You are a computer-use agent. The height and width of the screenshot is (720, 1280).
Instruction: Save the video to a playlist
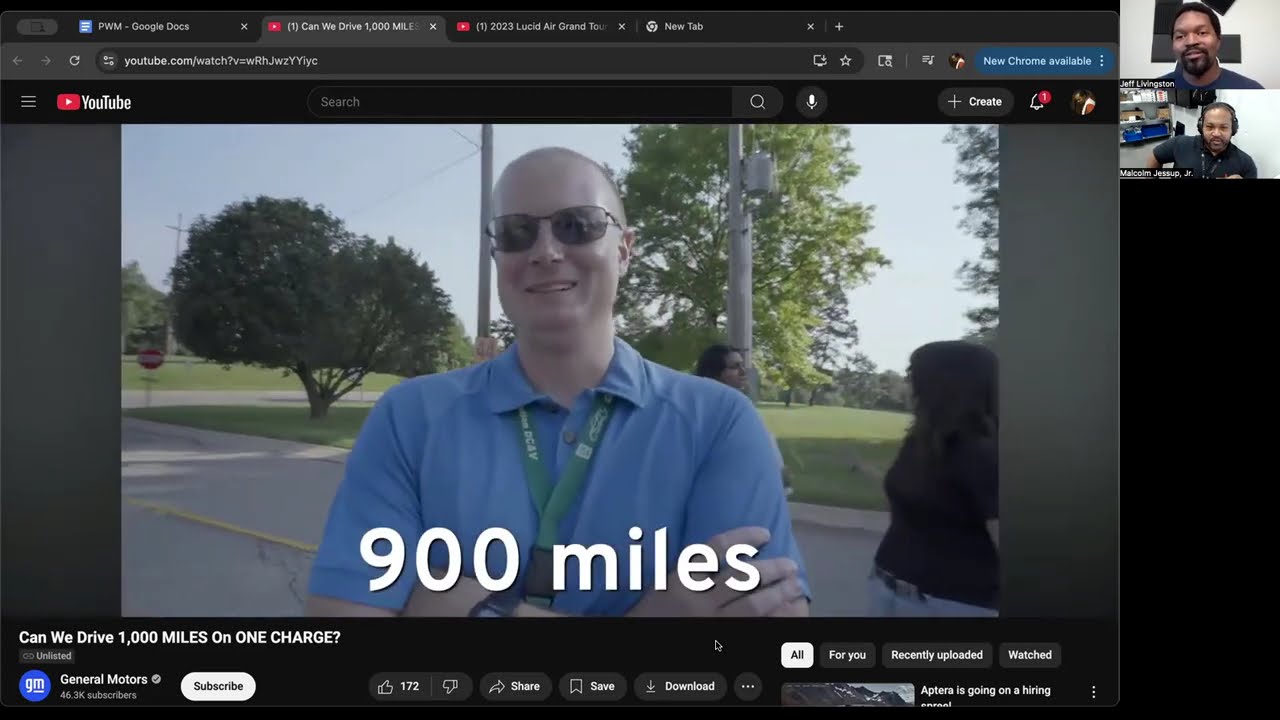click(592, 686)
